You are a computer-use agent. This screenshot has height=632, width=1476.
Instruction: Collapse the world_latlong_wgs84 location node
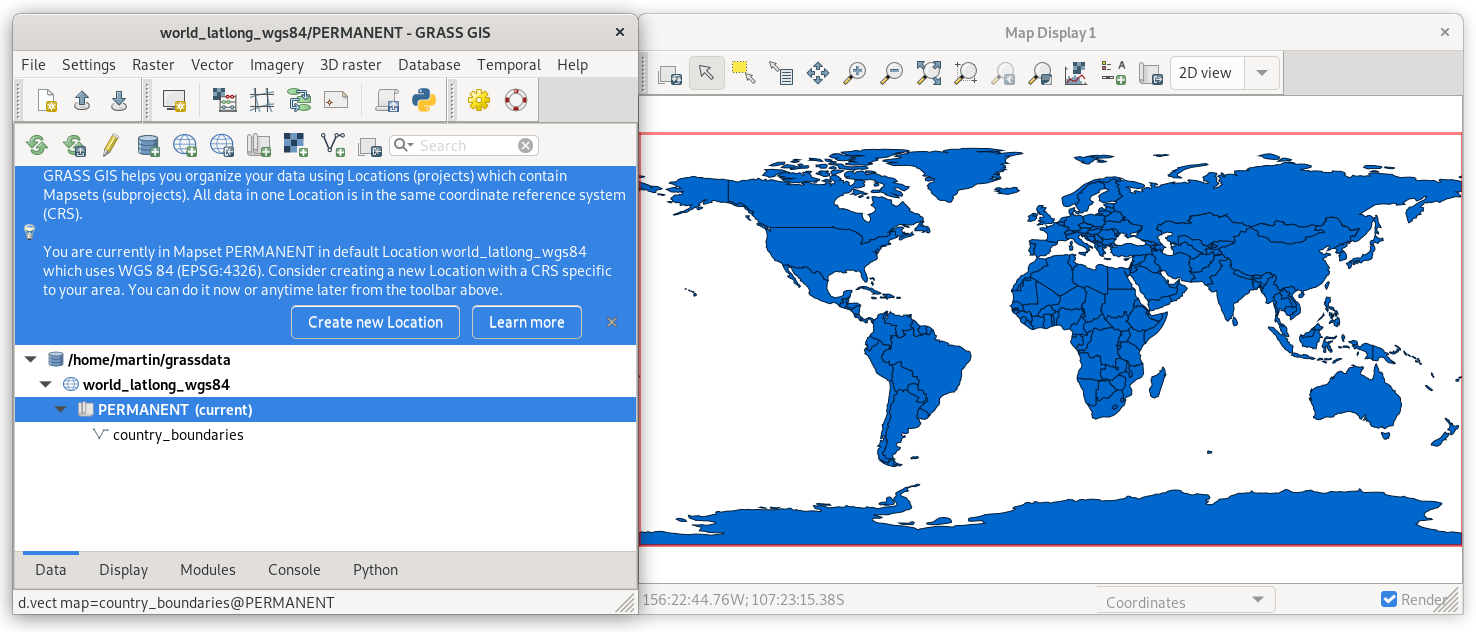(x=45, y=384)
